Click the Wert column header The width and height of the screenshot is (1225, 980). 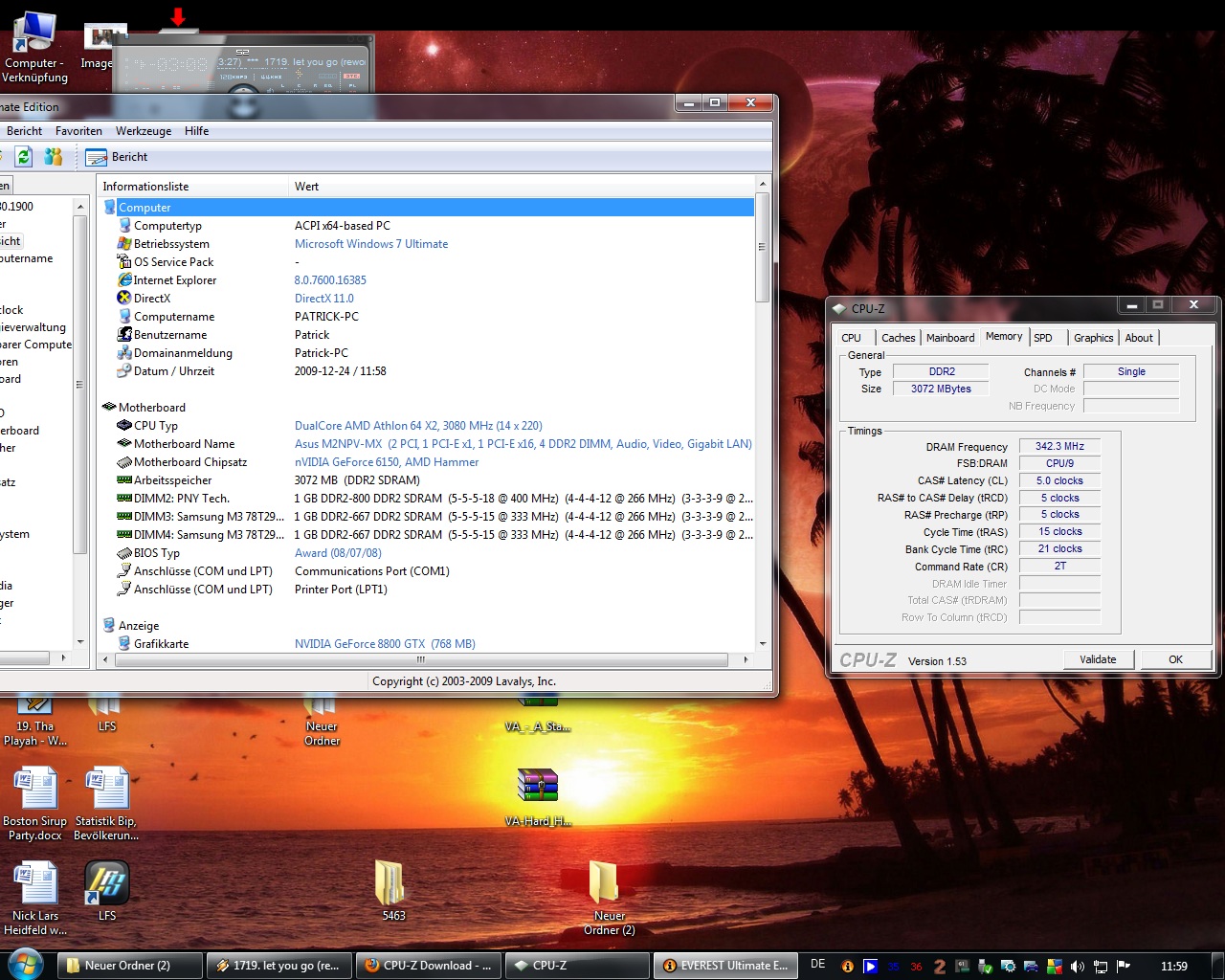[x=522, y=187]
